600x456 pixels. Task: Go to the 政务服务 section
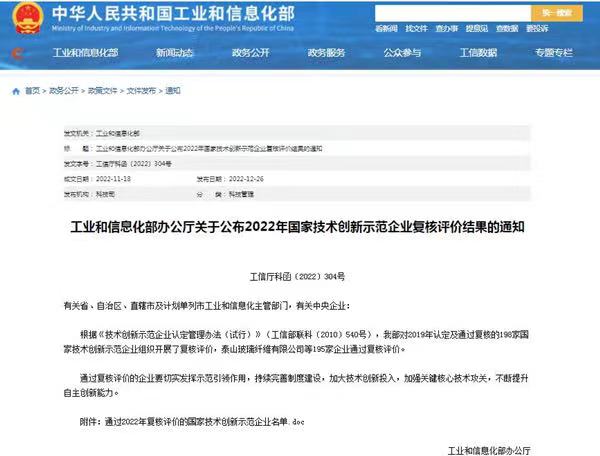point(328,52)
